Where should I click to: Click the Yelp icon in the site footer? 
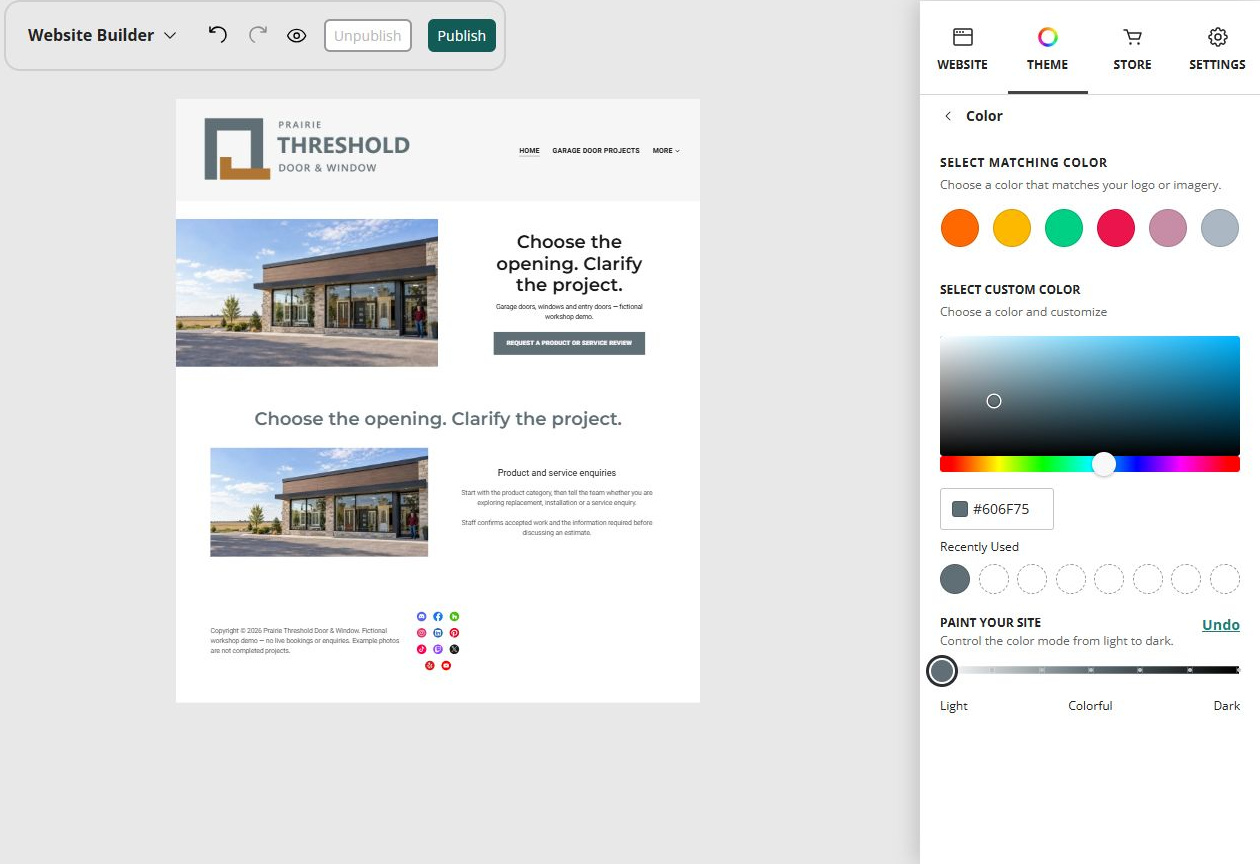point(429,665)
